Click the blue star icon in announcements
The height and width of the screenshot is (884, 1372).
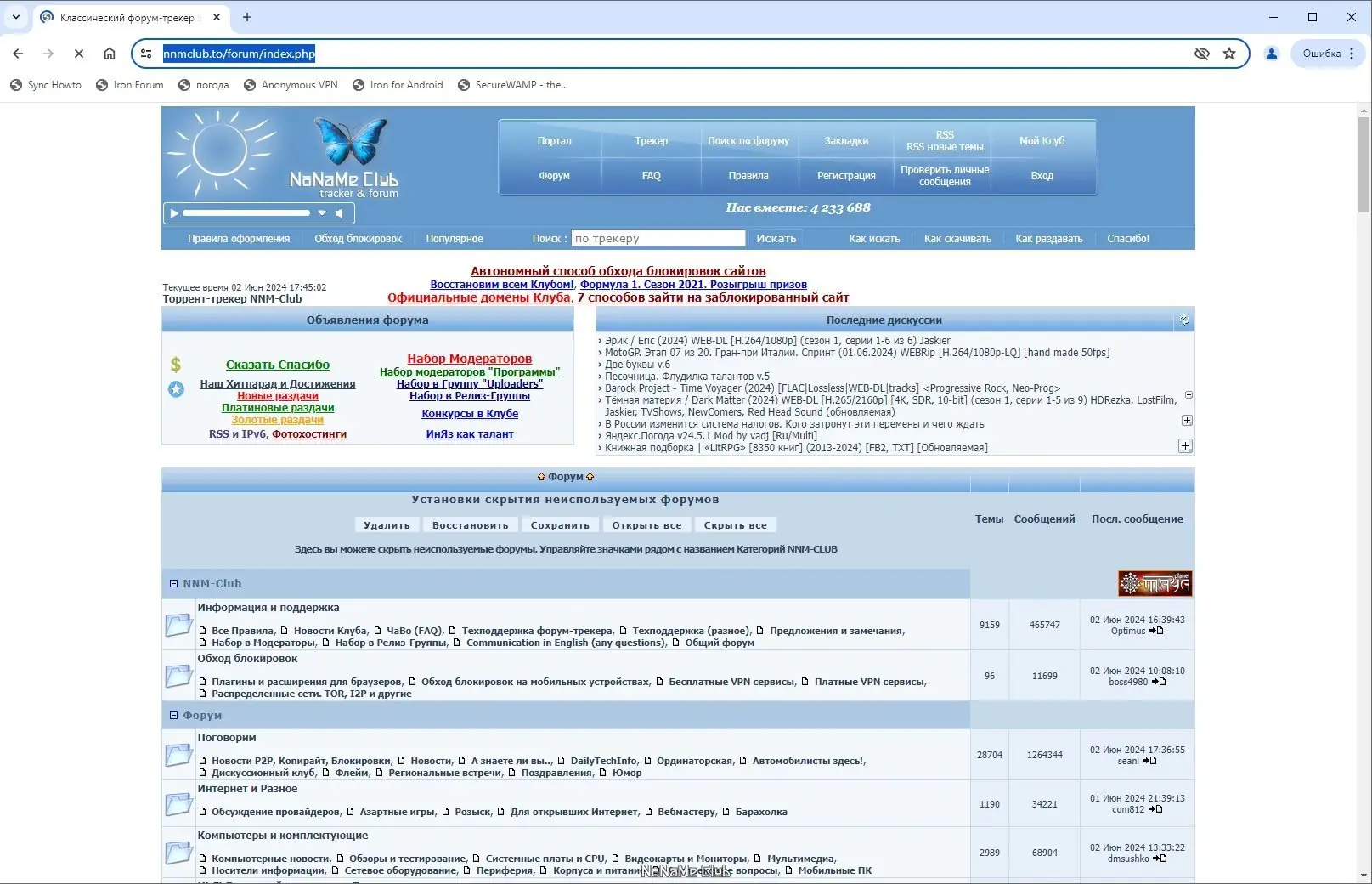(176, 389)
